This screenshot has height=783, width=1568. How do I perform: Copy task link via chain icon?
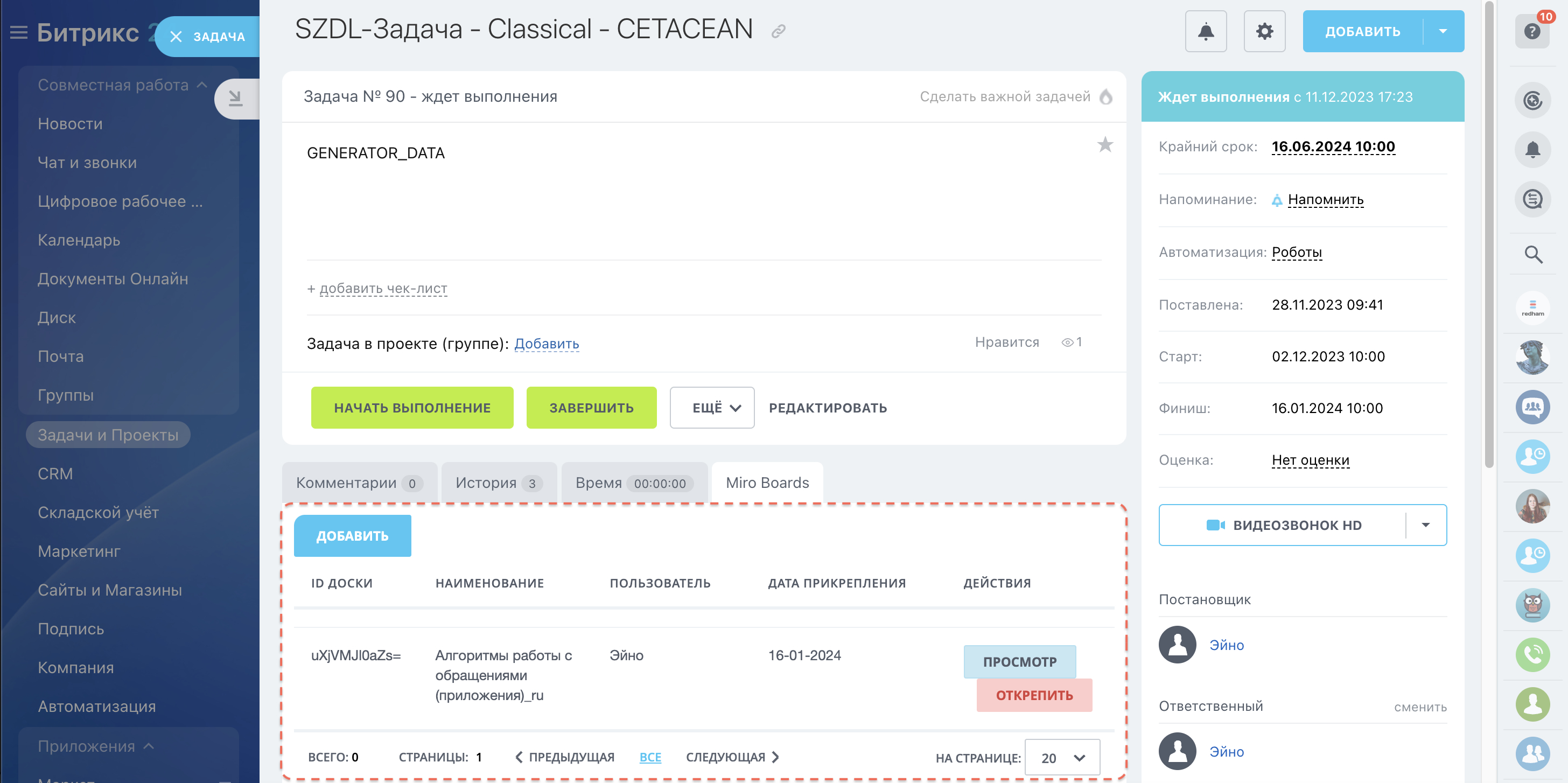point(778,31)
